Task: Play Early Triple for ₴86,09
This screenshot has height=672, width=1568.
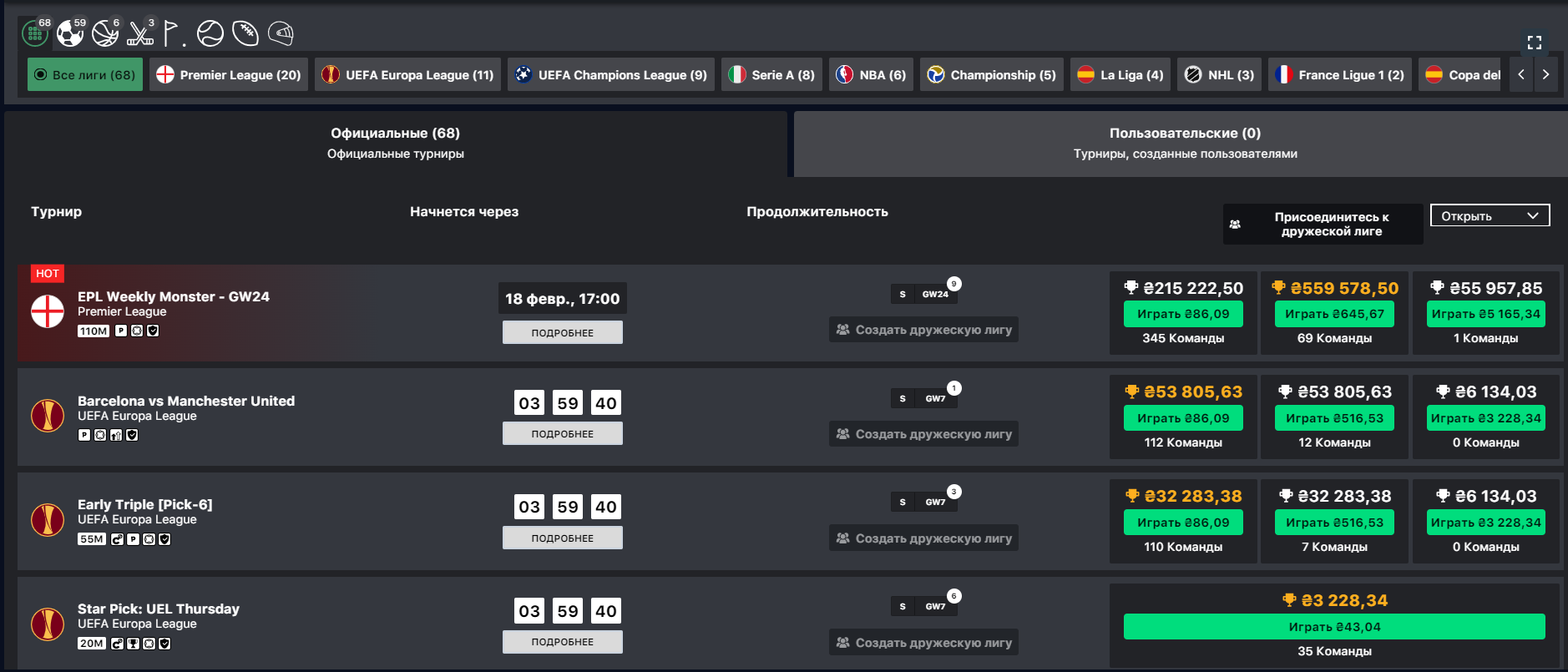Action: tap(1183, 523)
